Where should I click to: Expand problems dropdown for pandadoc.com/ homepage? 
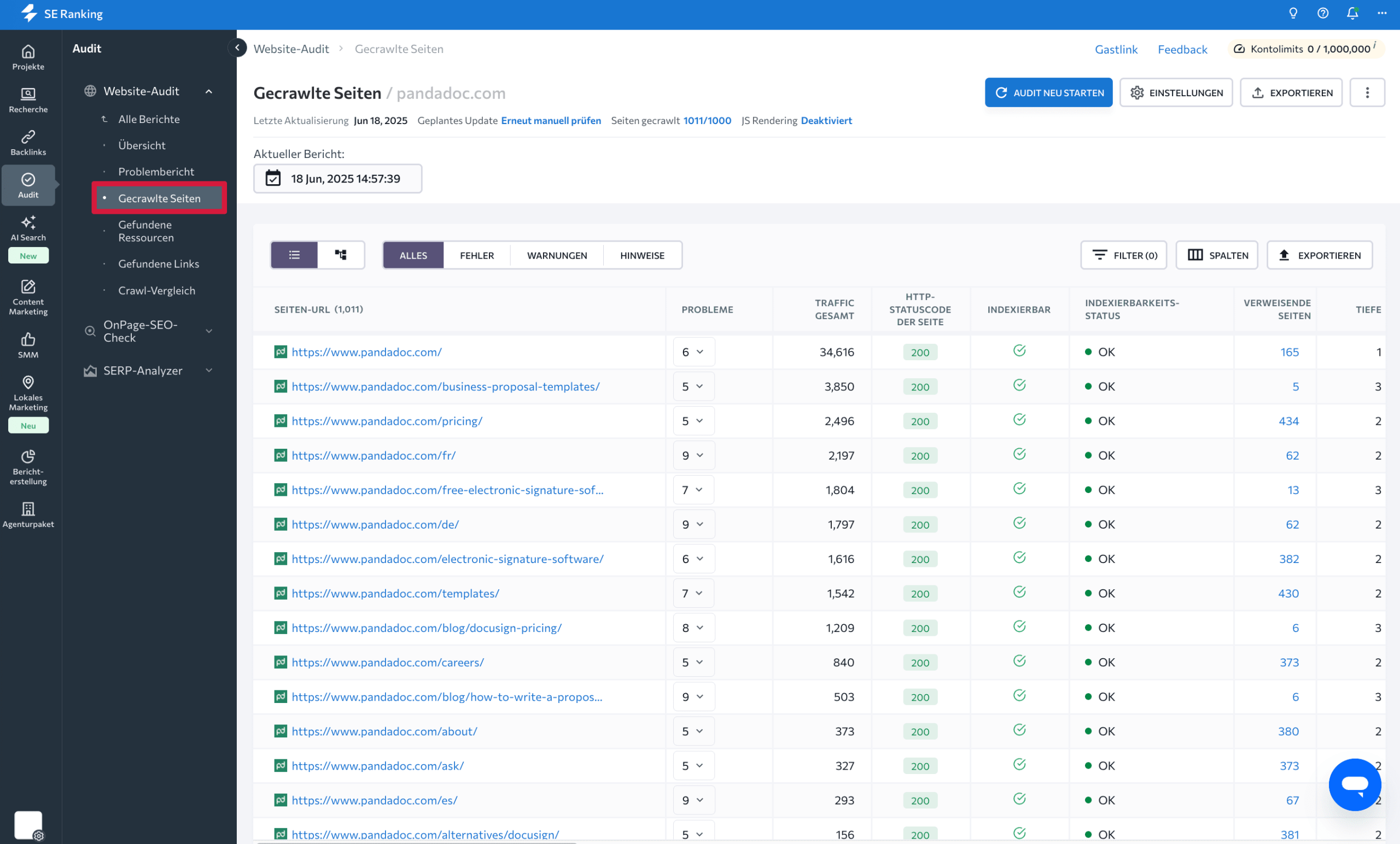click(694, 352)
